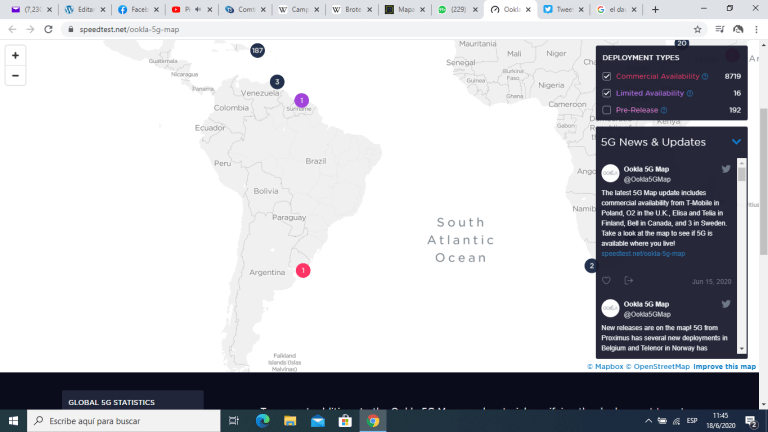
Task: Launch Microsoft Edge from taskbar
Action: (263, 421)
